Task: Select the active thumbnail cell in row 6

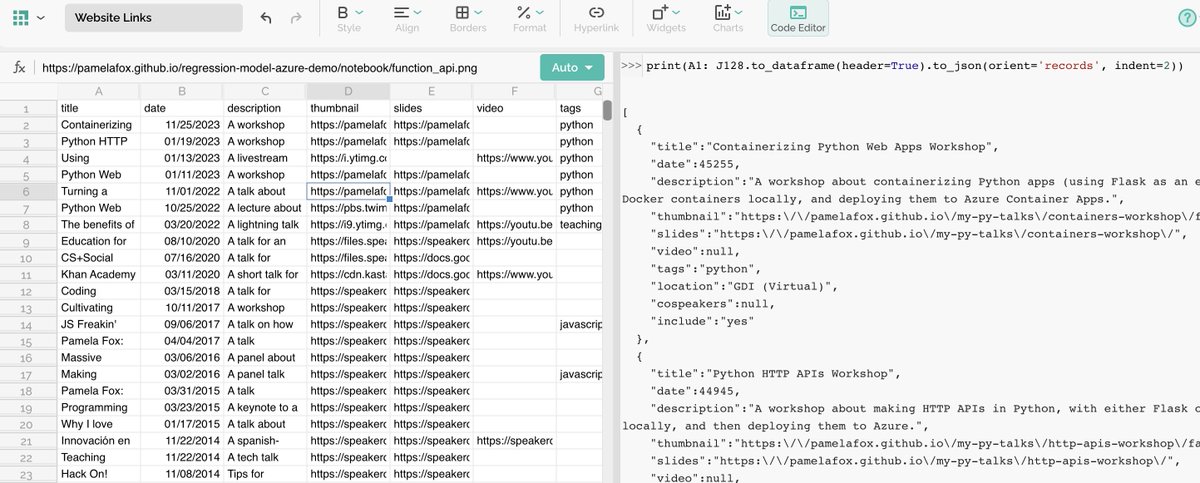Action: tap(348, 191)
